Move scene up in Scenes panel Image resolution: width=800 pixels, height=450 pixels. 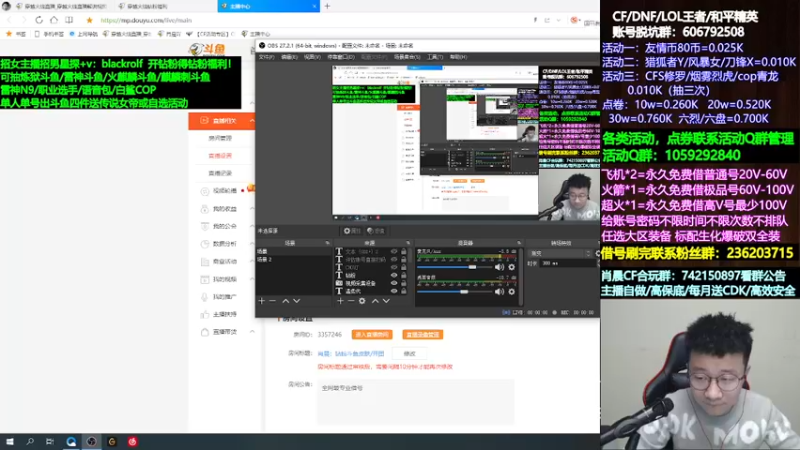[x=286, y=301]
